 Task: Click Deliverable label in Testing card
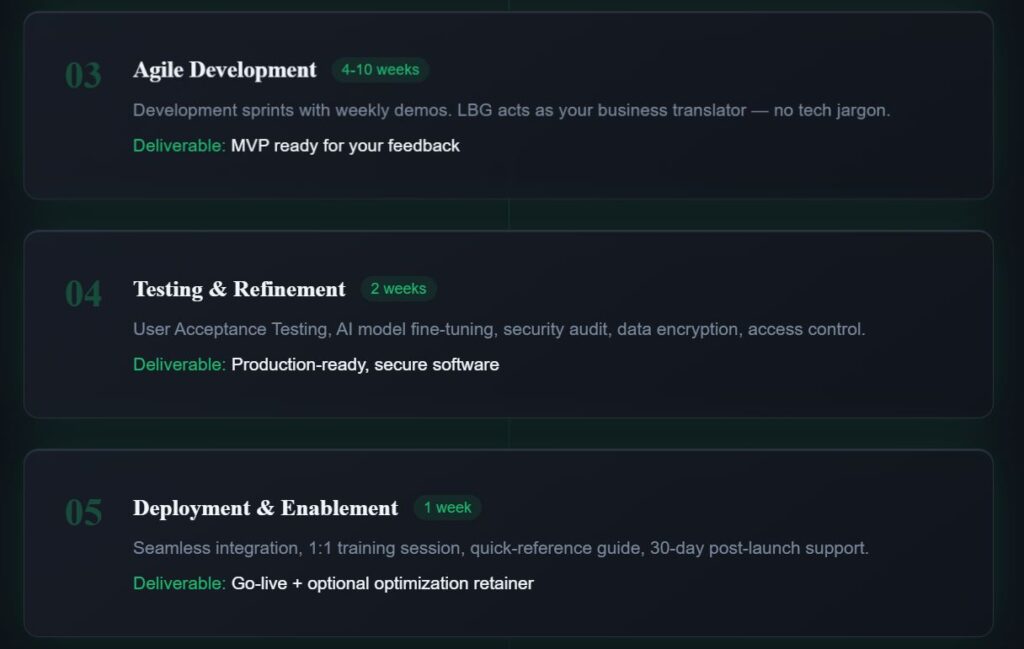pos(179,365)
